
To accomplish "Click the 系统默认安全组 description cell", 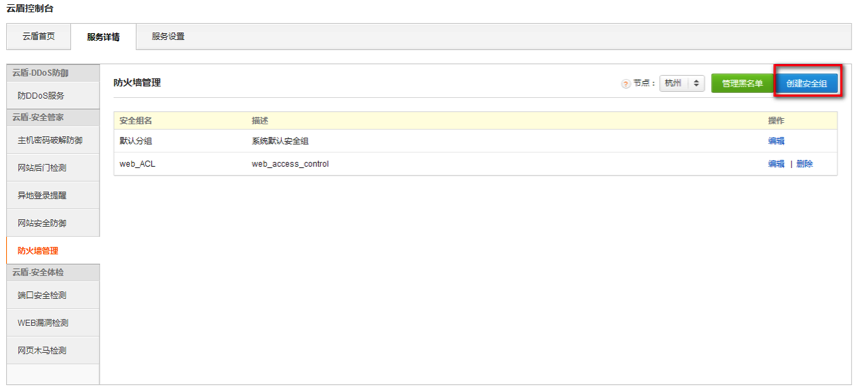I will point(280,141).
